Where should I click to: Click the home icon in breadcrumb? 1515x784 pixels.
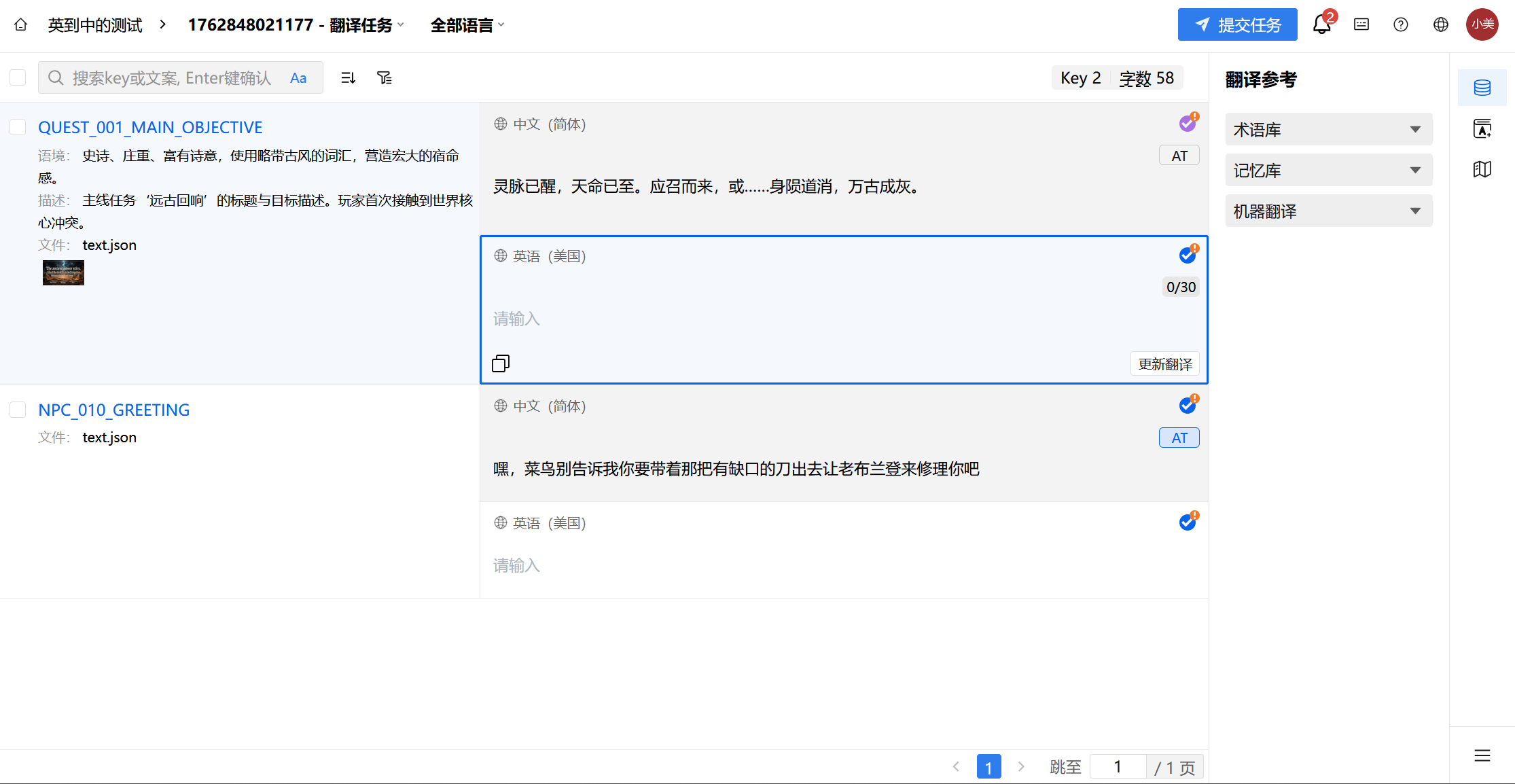[21, 25]
